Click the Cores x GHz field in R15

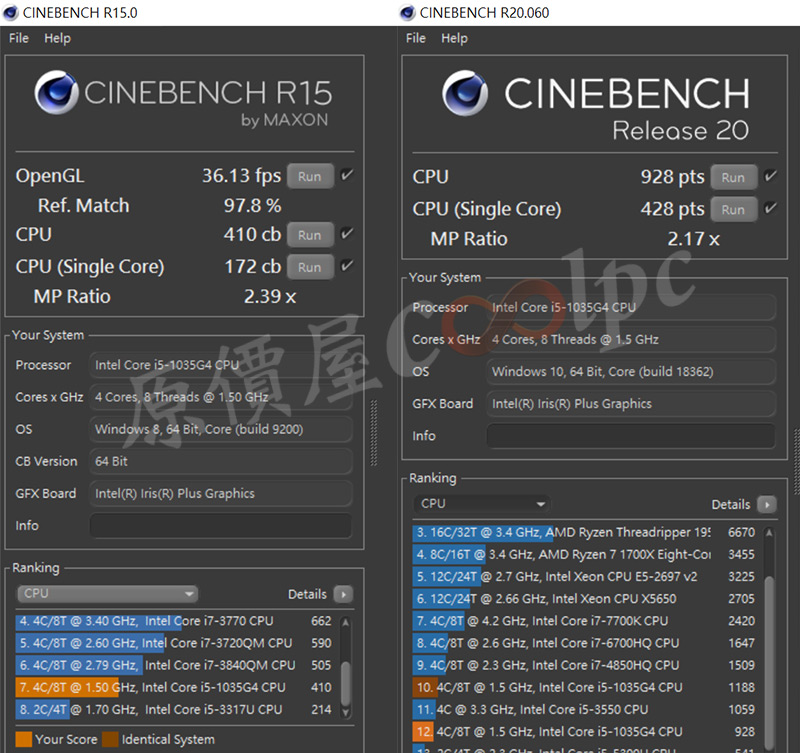pyautogui.click(x=221, y=397)
